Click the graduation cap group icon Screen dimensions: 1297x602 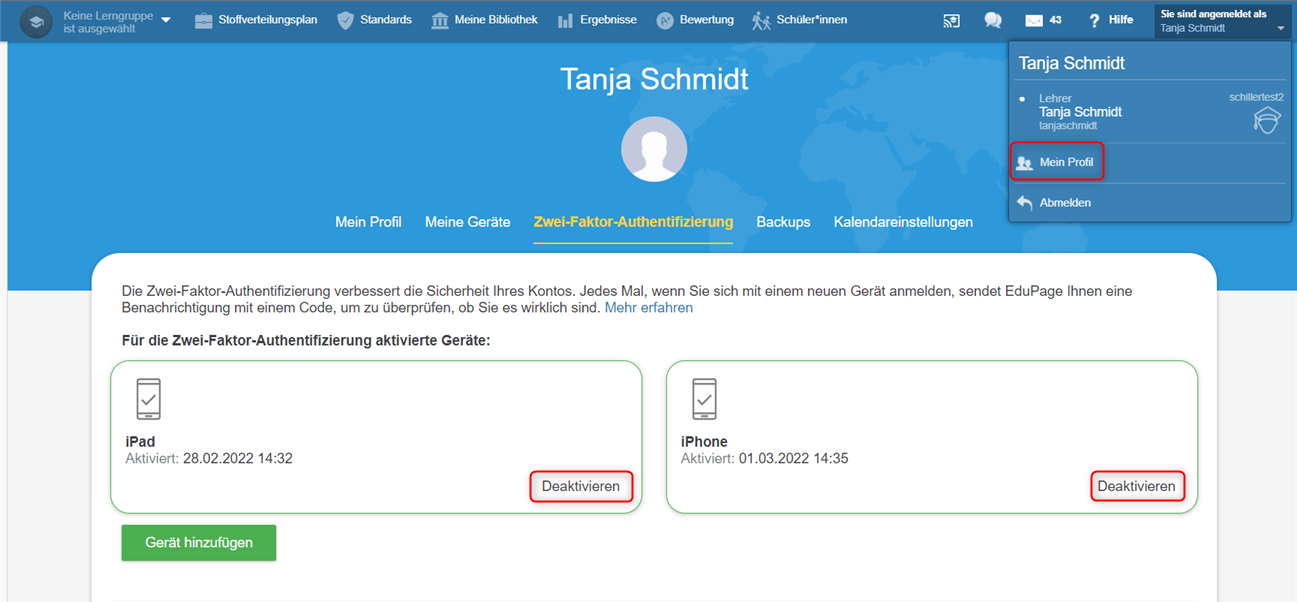click(37, 21)
